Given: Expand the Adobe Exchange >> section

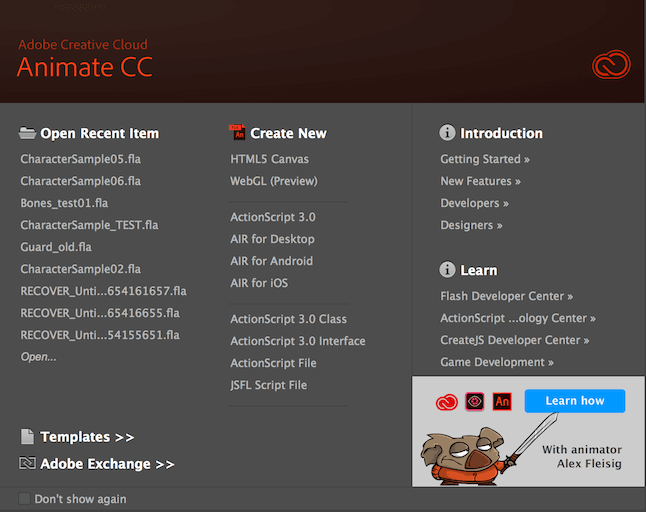Looking at the screenshot, I should [x=107, y=464].
